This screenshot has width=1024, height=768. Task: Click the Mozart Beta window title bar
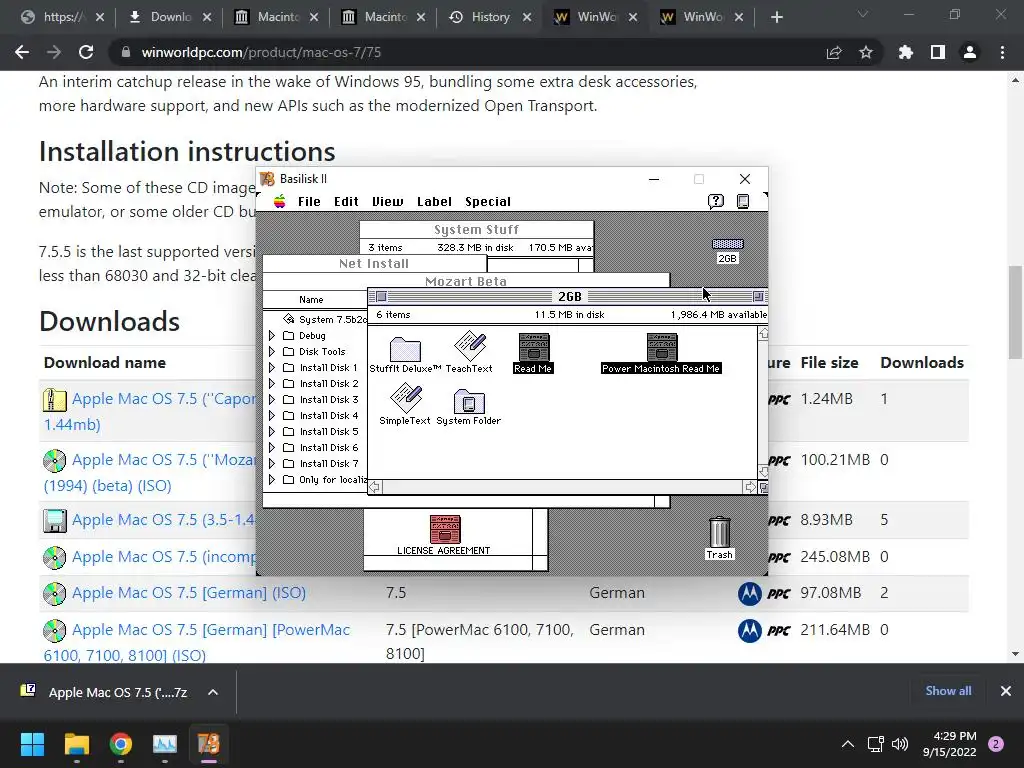pos(466,281)
